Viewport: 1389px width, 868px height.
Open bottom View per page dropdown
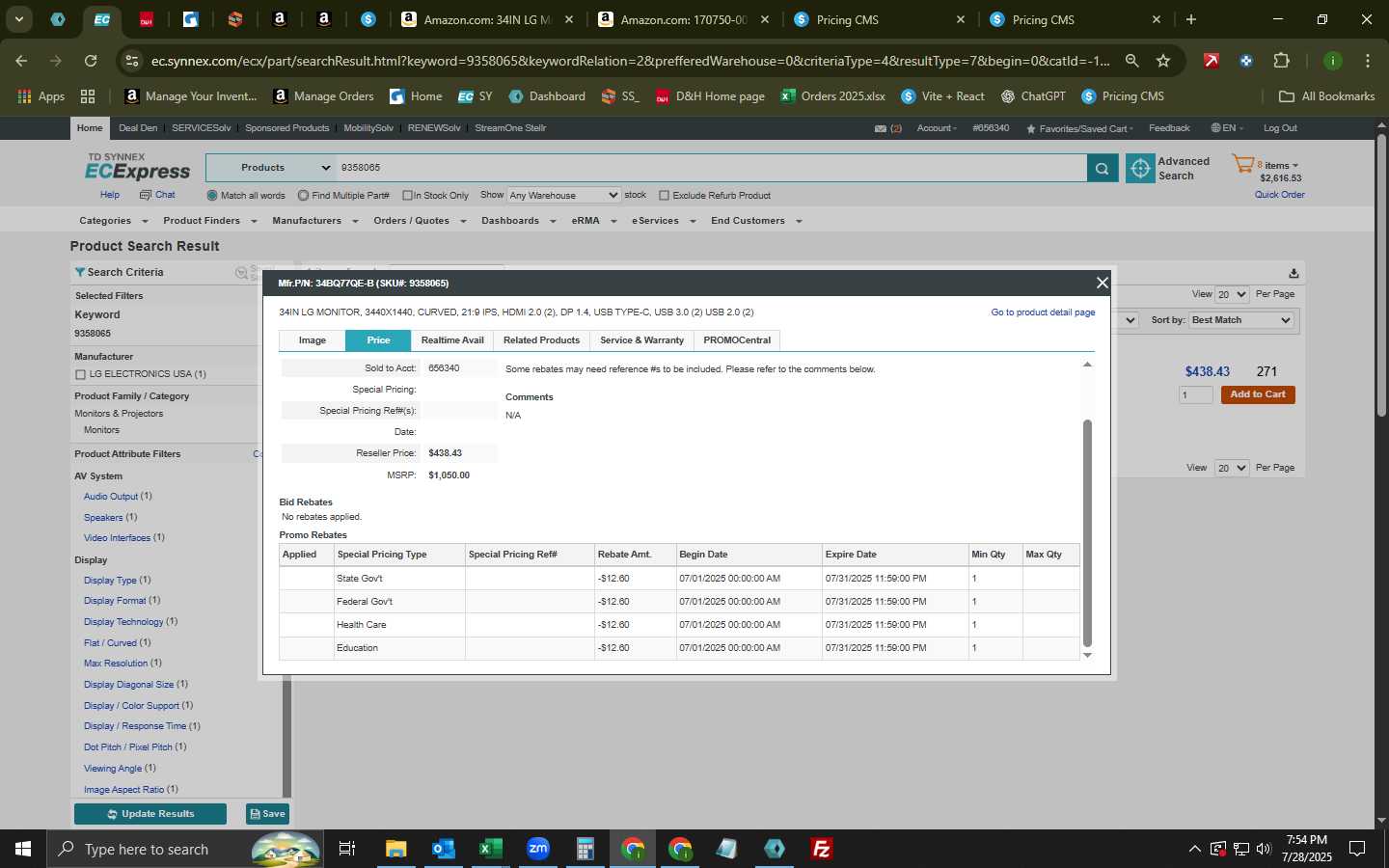click(1232, 468)
